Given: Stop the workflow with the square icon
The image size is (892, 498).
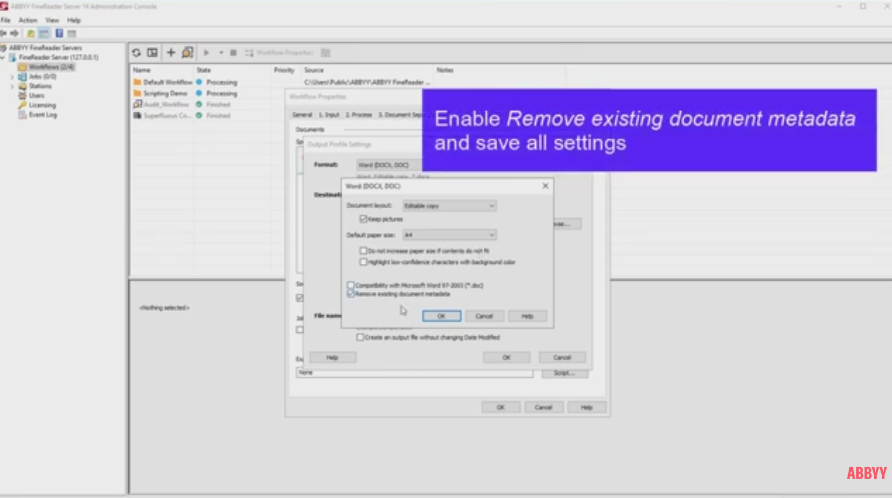Looking at the screenshot, I should pos(233,53).
